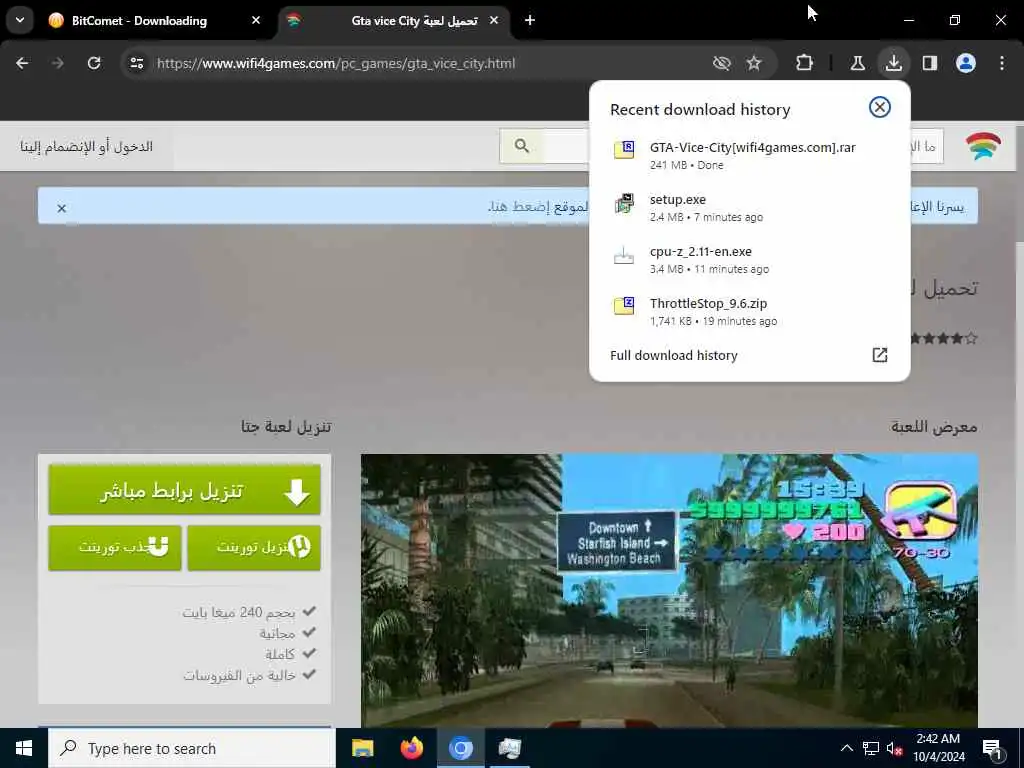This screenshot has height=768, width=1024.
Task: Close the BitComet - Downloading tab
Action: pyautogui.click(x=256, y=20)
